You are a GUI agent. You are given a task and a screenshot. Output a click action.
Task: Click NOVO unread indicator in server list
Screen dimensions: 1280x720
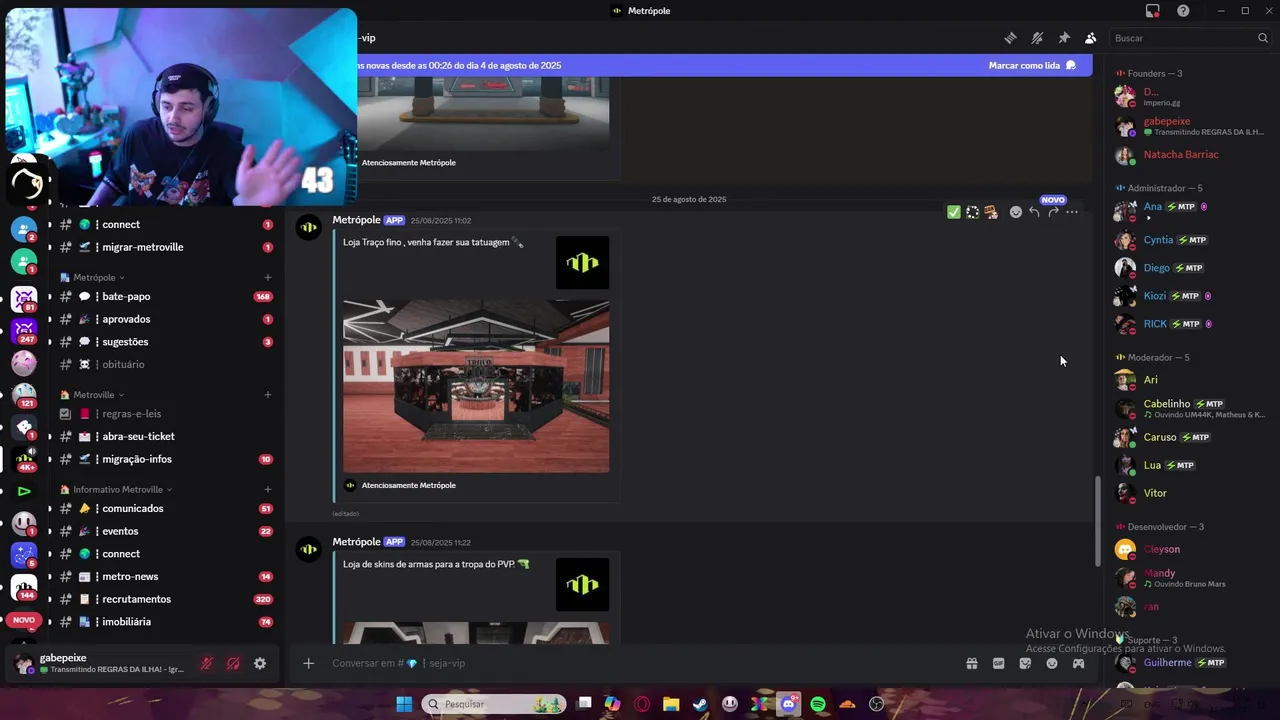[24, 620]
